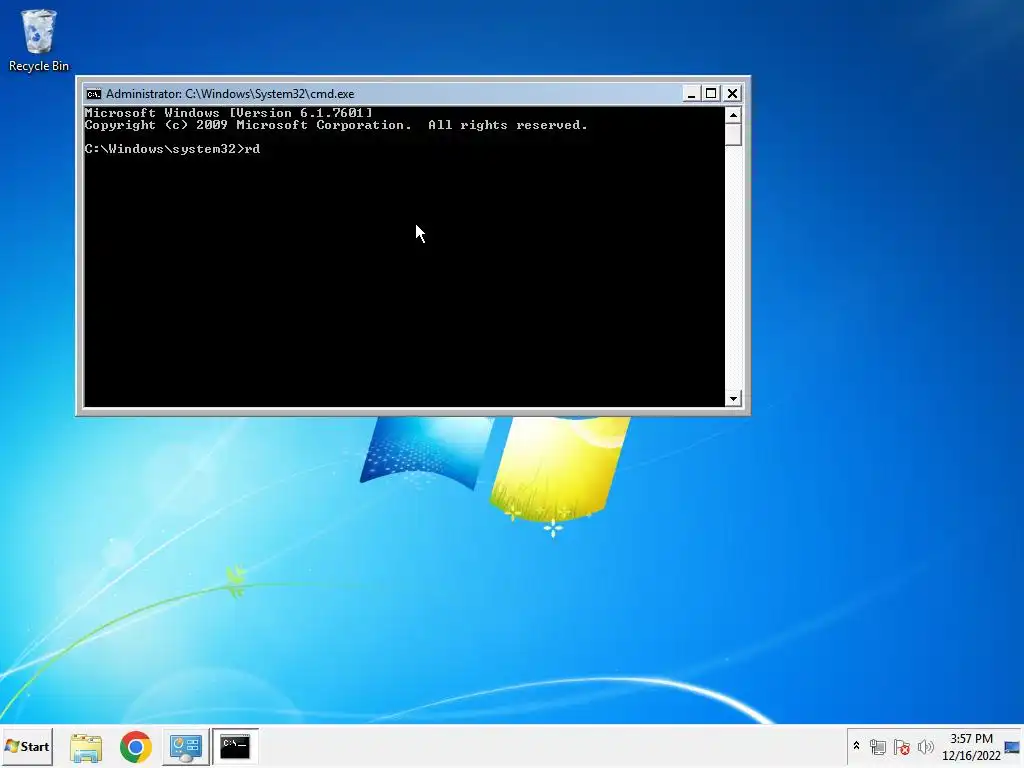Select the Command Prompt taskbar button
This screenshot has height=768, width=1024.
click(235, 746)
